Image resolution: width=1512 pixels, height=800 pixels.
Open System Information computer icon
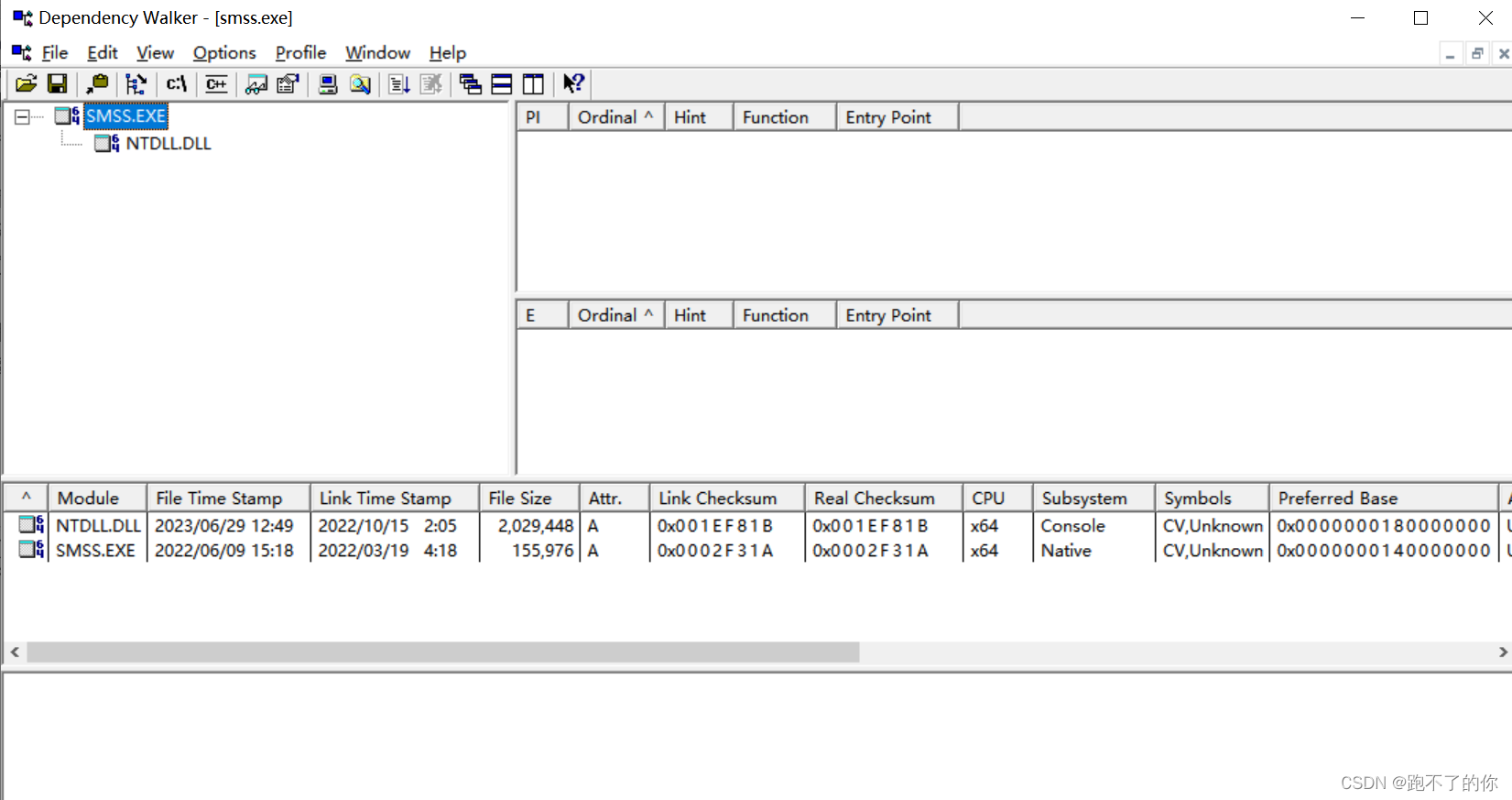coord(328,84)
